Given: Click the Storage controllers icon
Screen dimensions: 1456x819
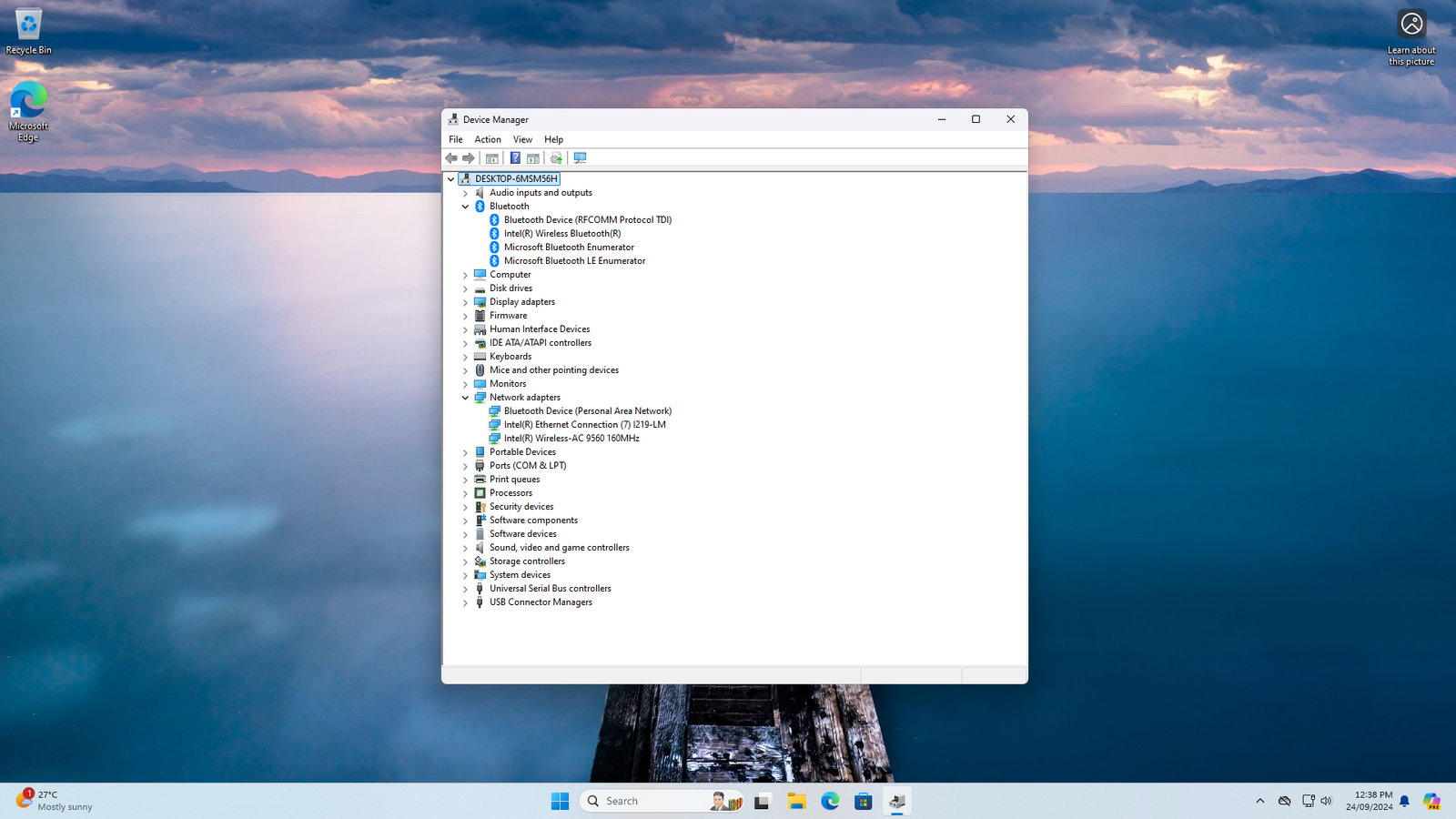Looking at the screenshot, I should point(480,561).
